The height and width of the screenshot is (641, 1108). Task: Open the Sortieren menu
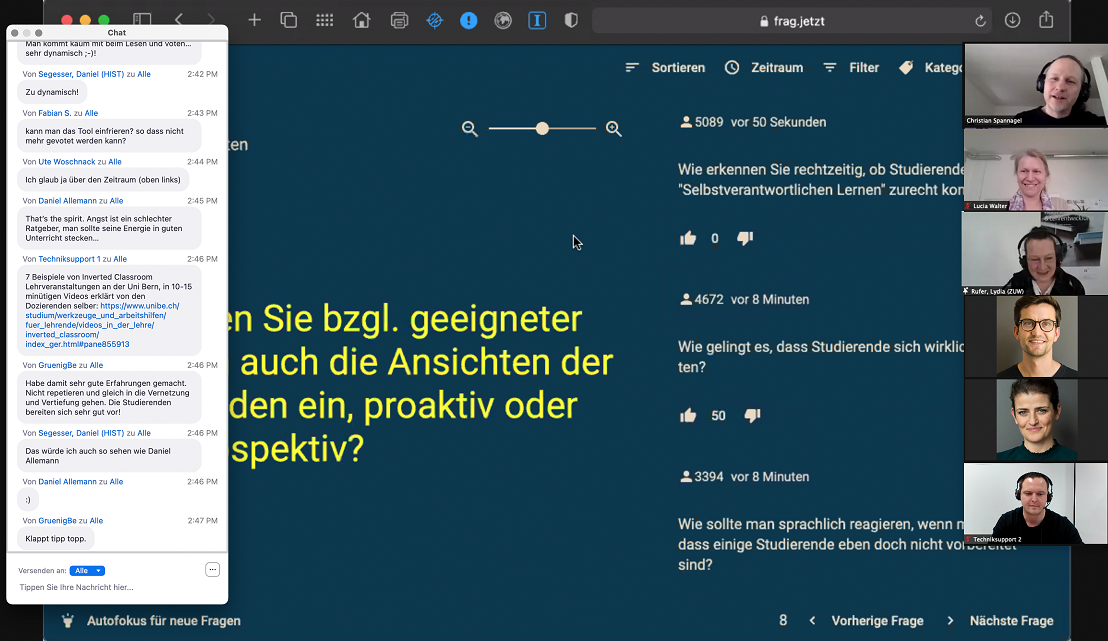pos(665,68)
